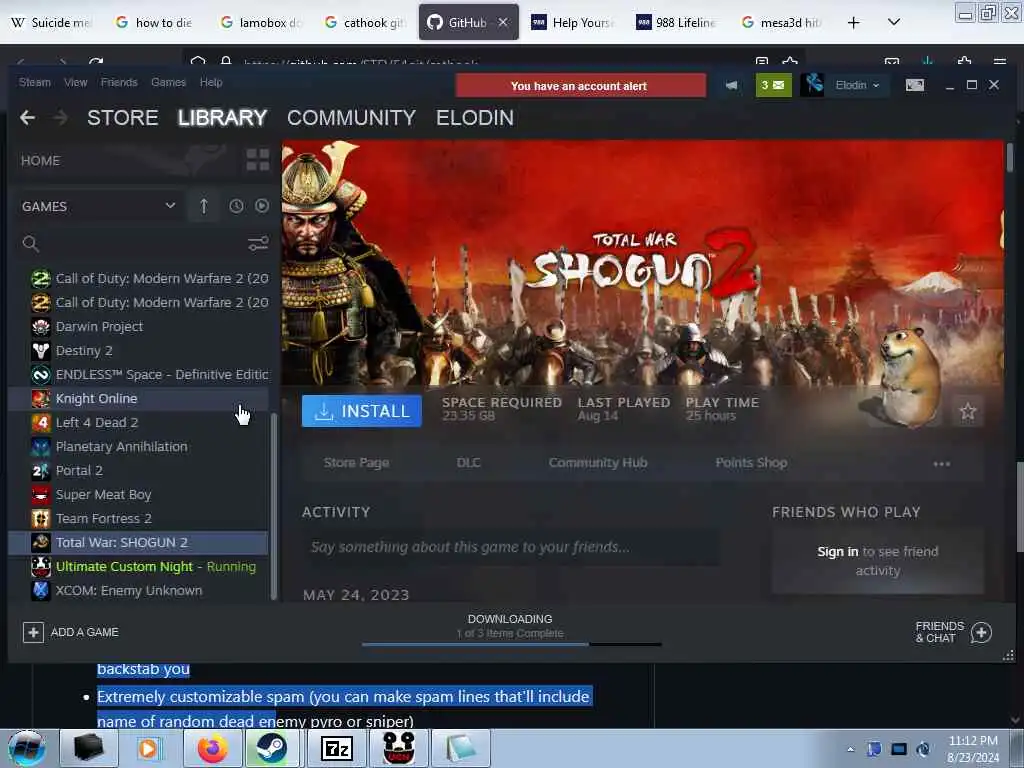Open the DLC link
The height and width of the screenshot is (768, 1024).
(x=468, y=462)
